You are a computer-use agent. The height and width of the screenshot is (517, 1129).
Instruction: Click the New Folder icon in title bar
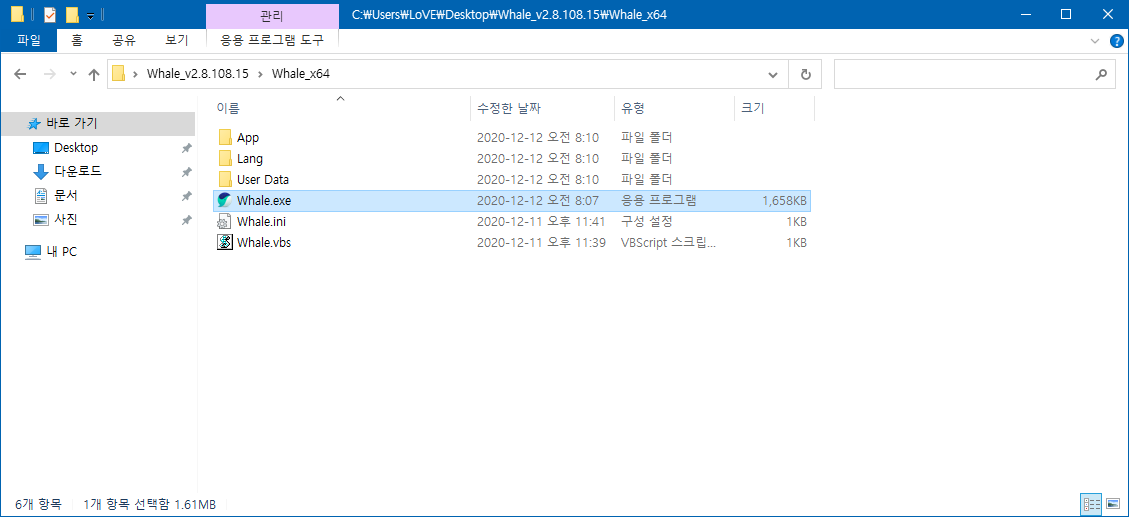[71, 14]
